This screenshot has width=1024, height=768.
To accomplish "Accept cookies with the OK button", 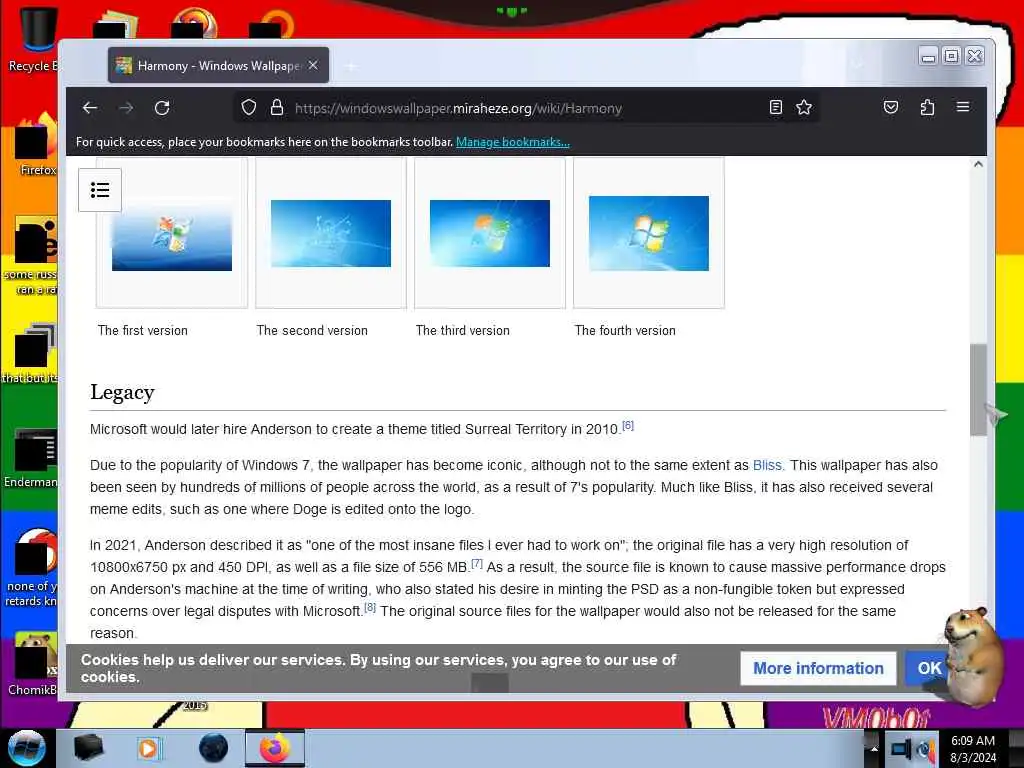I will click(x=927, y=668).
